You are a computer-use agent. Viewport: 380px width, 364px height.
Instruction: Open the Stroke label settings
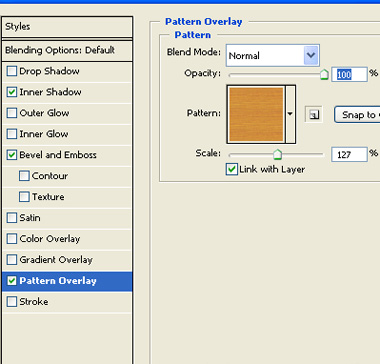coord(34,302)
